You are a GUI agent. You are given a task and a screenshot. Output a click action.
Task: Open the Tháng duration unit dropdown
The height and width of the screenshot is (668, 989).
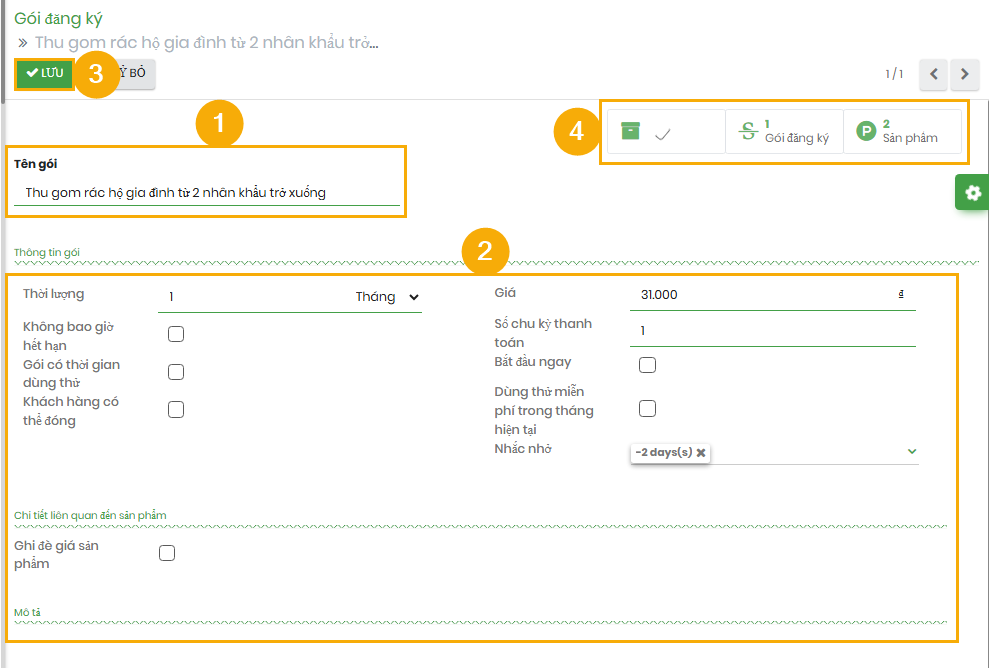[387, 296]
